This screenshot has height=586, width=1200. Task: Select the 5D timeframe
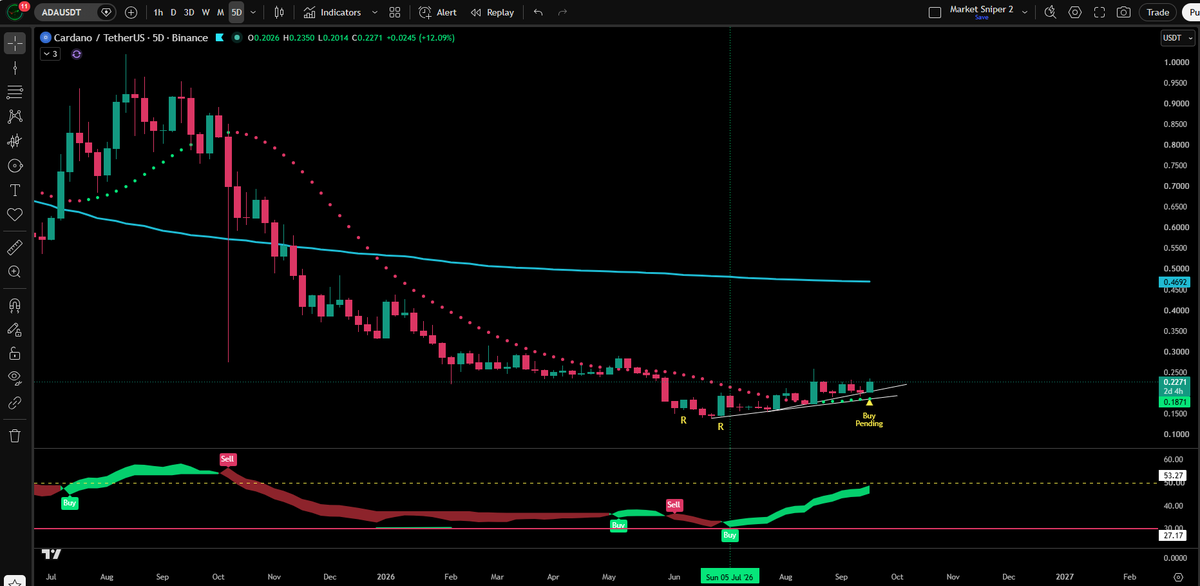click(236, 12)
